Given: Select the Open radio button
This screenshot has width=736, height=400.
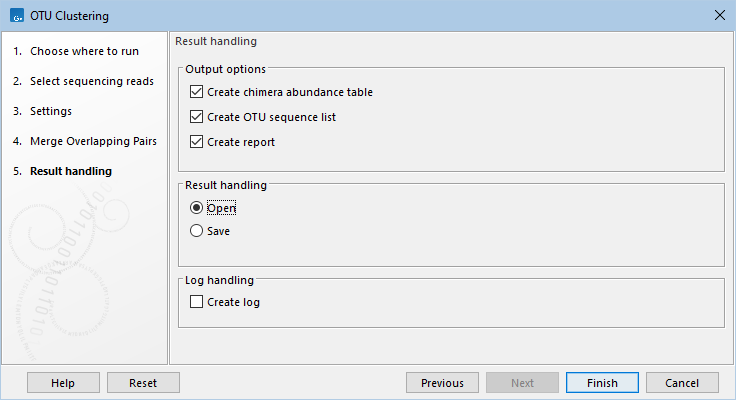Looking at the screenshot, I should tap(196, 208).
